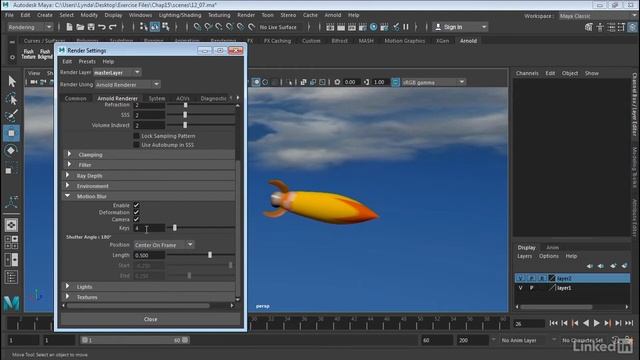Open Options menu in Layers panel
Image resolution: width=640 pixels, height=360 pixels.
[x=548, y=256]
